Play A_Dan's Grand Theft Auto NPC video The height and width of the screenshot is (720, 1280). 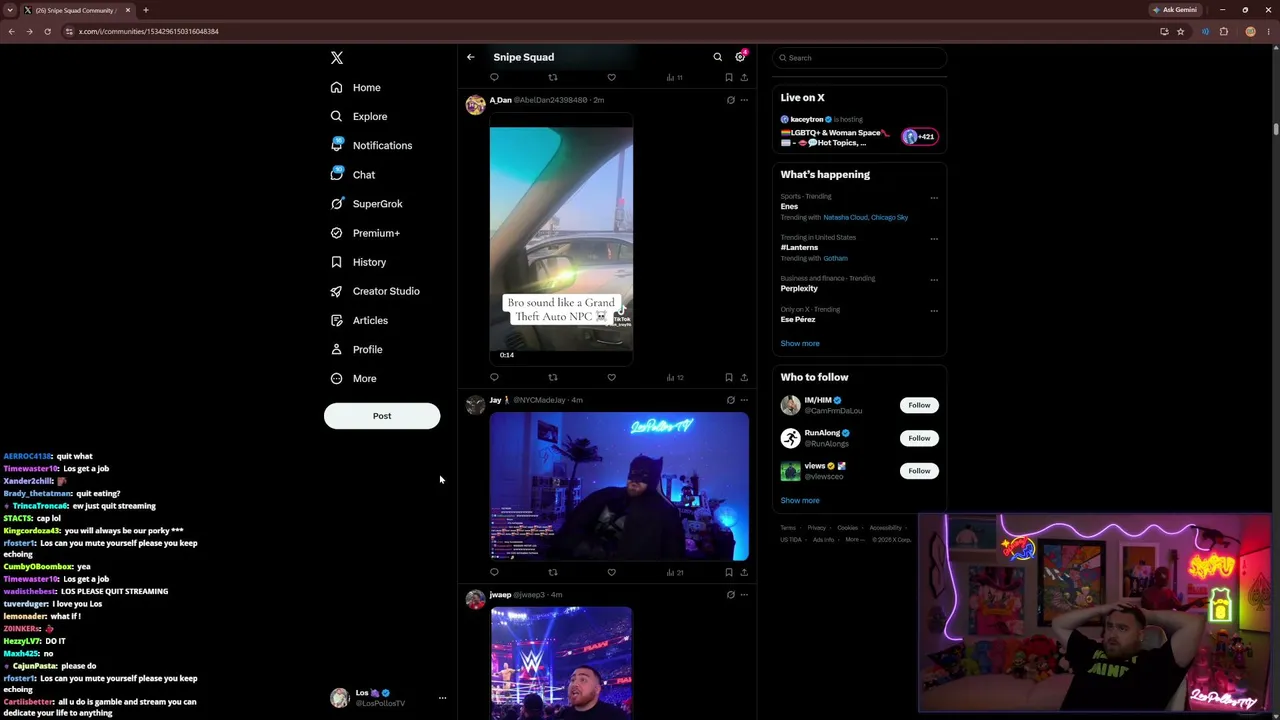pos(561,238)
